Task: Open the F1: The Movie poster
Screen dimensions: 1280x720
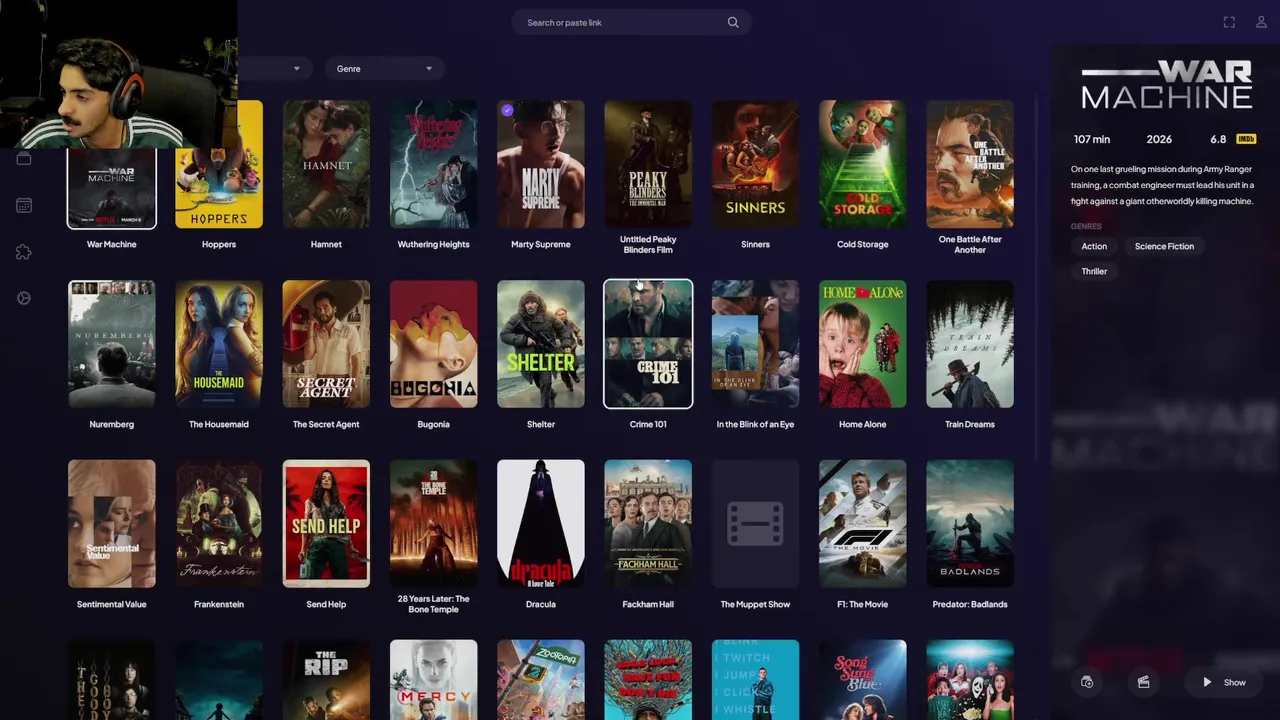Action: coord(863,524)
